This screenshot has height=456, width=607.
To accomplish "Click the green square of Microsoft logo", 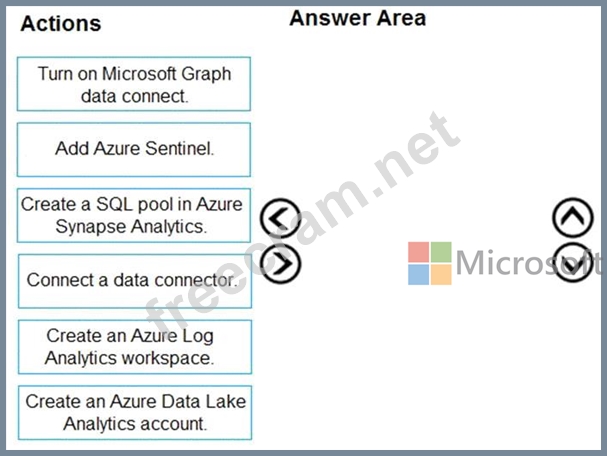I will point(441,252).
